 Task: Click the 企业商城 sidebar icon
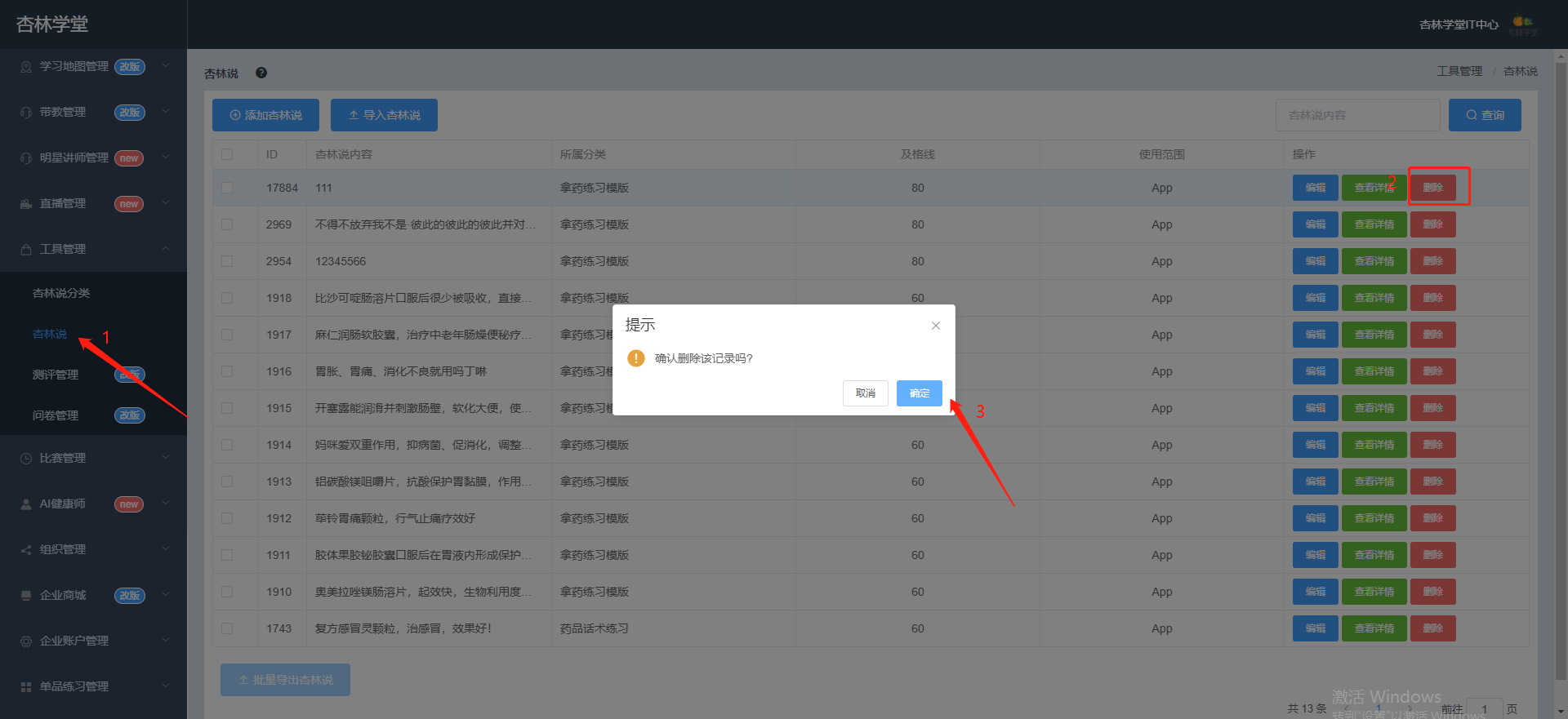coord(26,596)
